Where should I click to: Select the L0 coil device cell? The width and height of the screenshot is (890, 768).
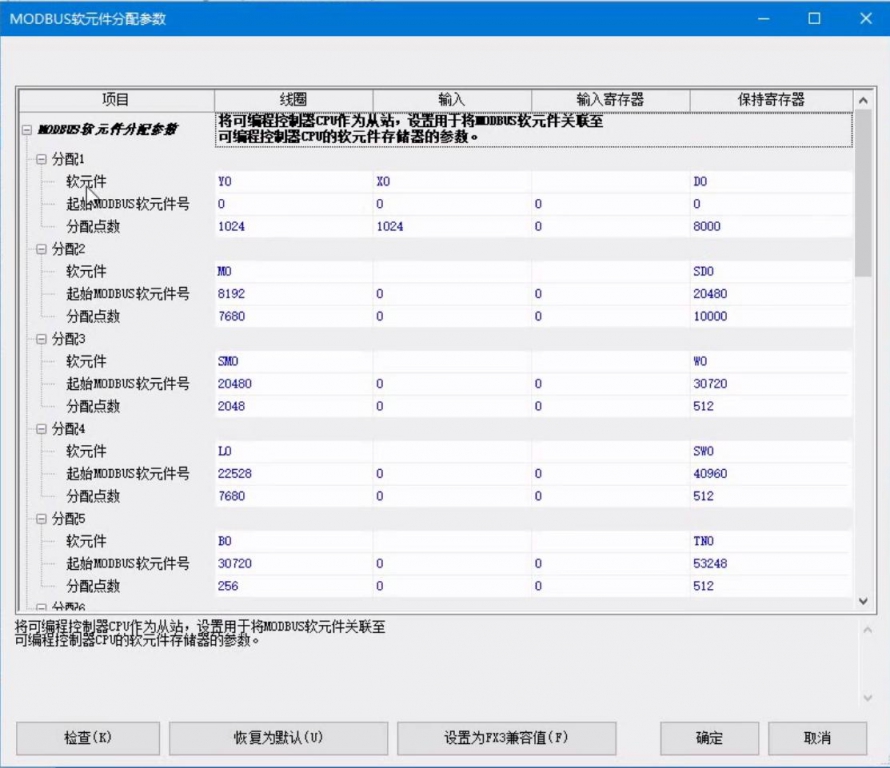click(293, 451)
